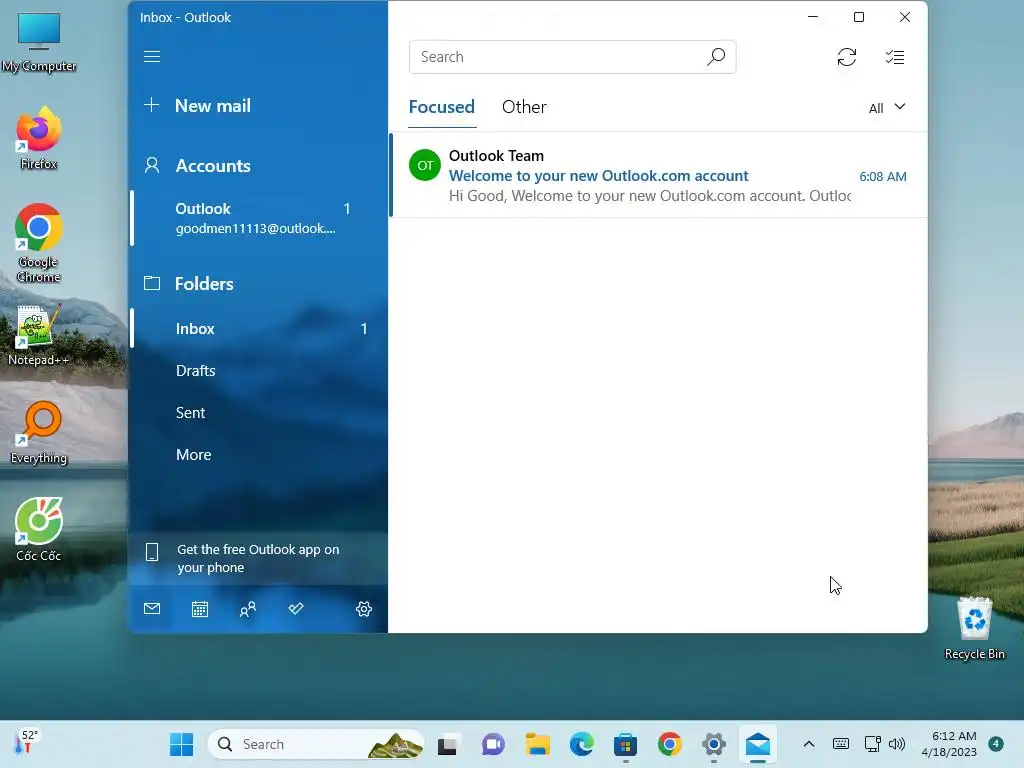This screenshot has width=1024, height=768.
Task: Open the People contacts icon
Action: [248, 609]
